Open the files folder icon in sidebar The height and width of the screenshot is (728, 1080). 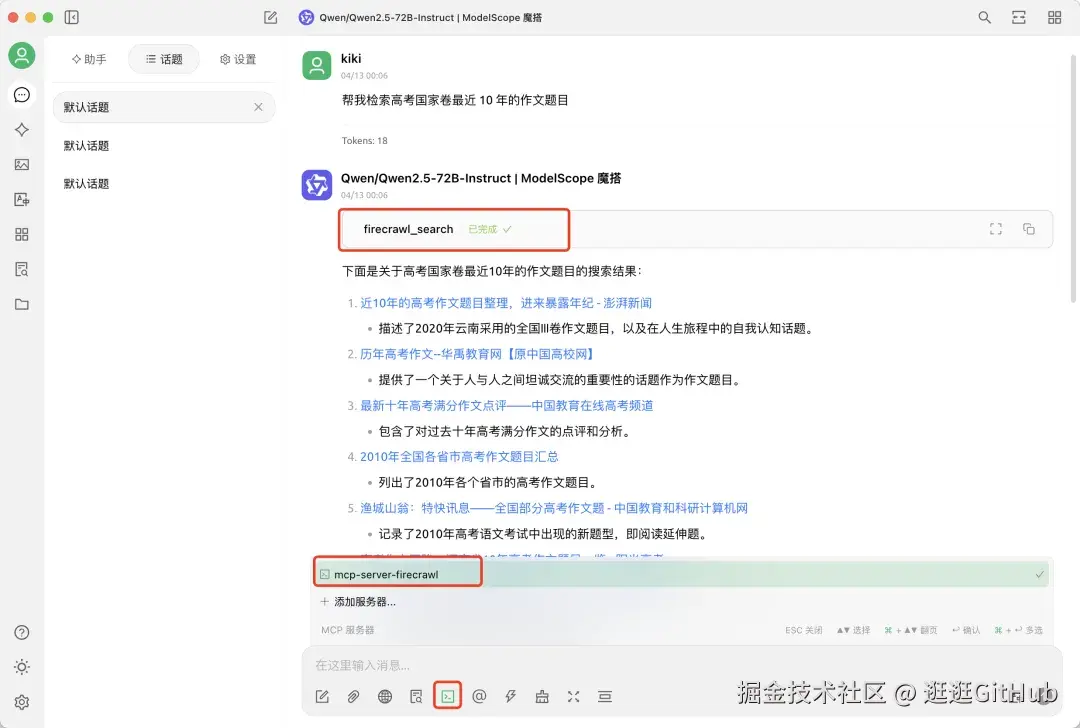(22, 304)
